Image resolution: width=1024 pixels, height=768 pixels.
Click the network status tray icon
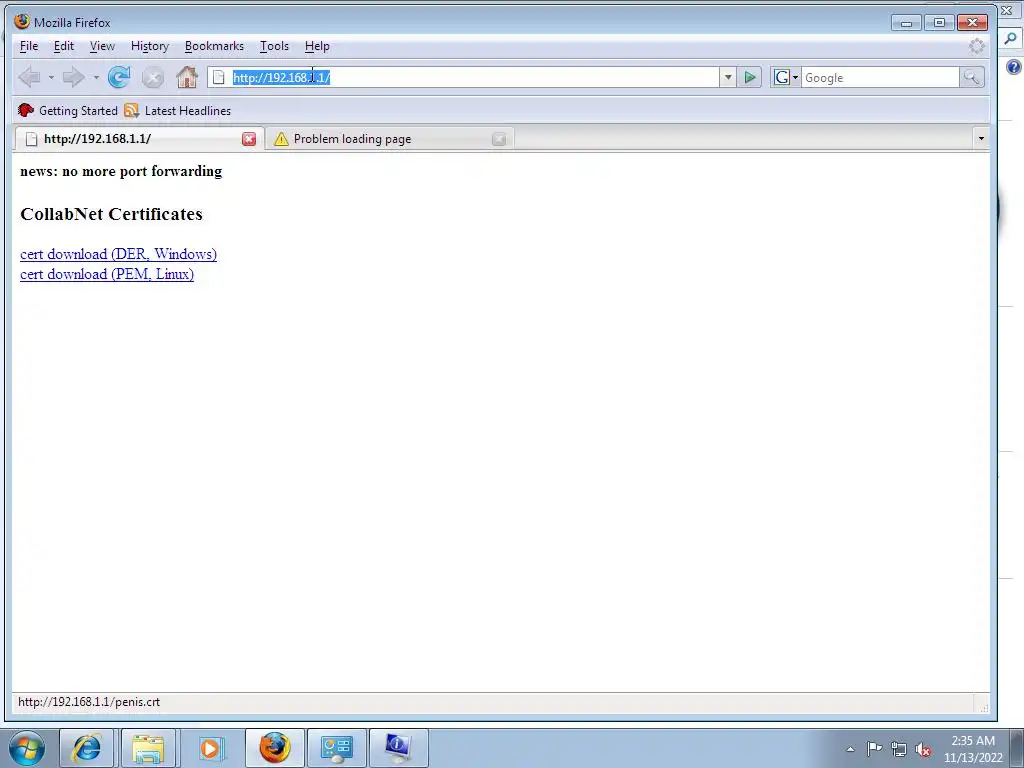pos(899,749)
